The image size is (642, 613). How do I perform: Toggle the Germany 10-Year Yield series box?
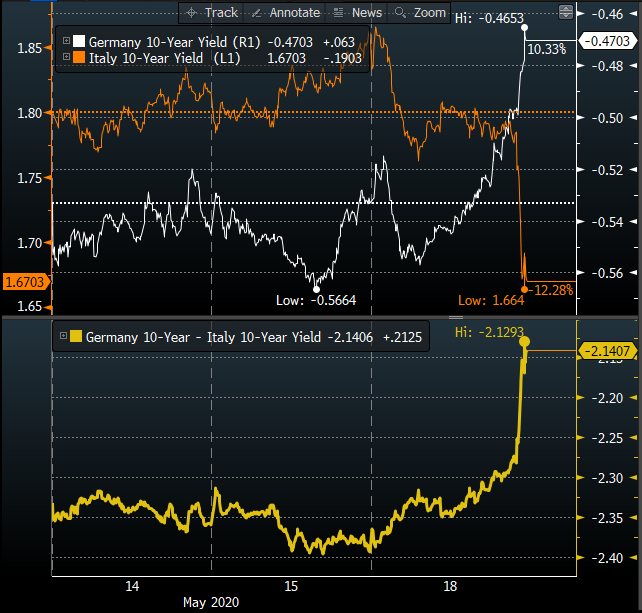(67, 41)
